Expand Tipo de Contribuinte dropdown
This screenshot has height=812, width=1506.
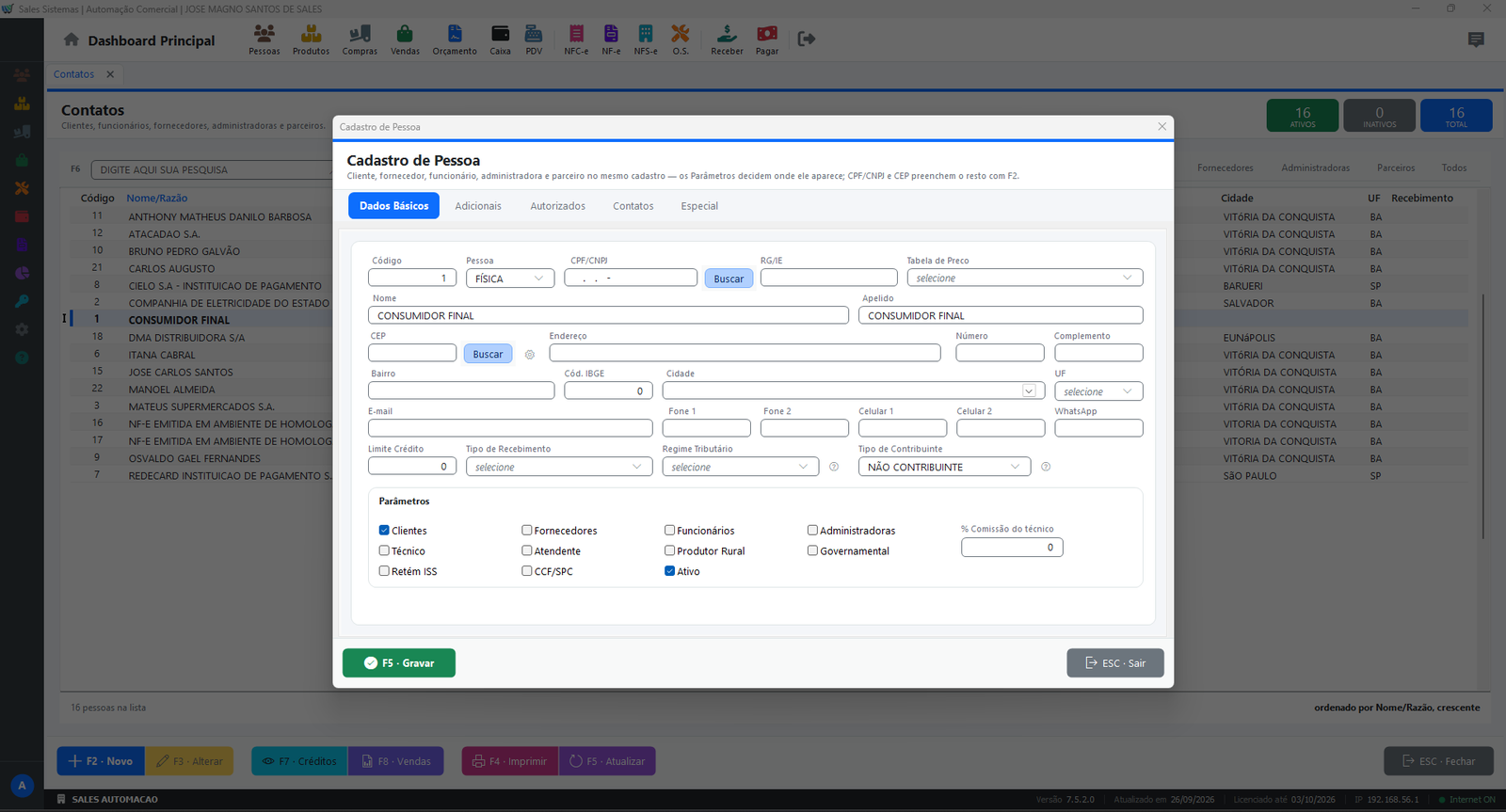[x=944, y=467]
